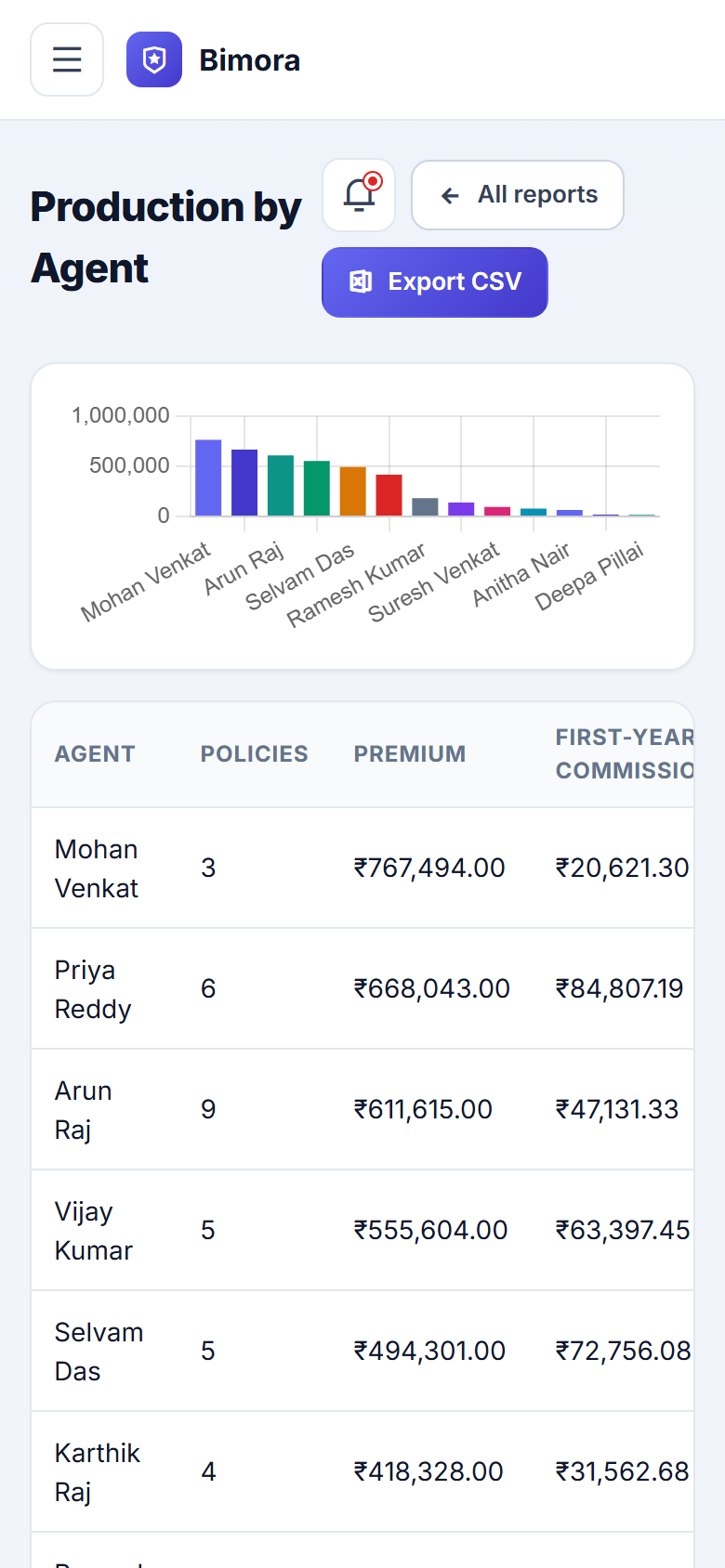The width and height of the screenshot is (725, 1568).
Task: Click the second indigo bar in chart
Action: point(244,482)
